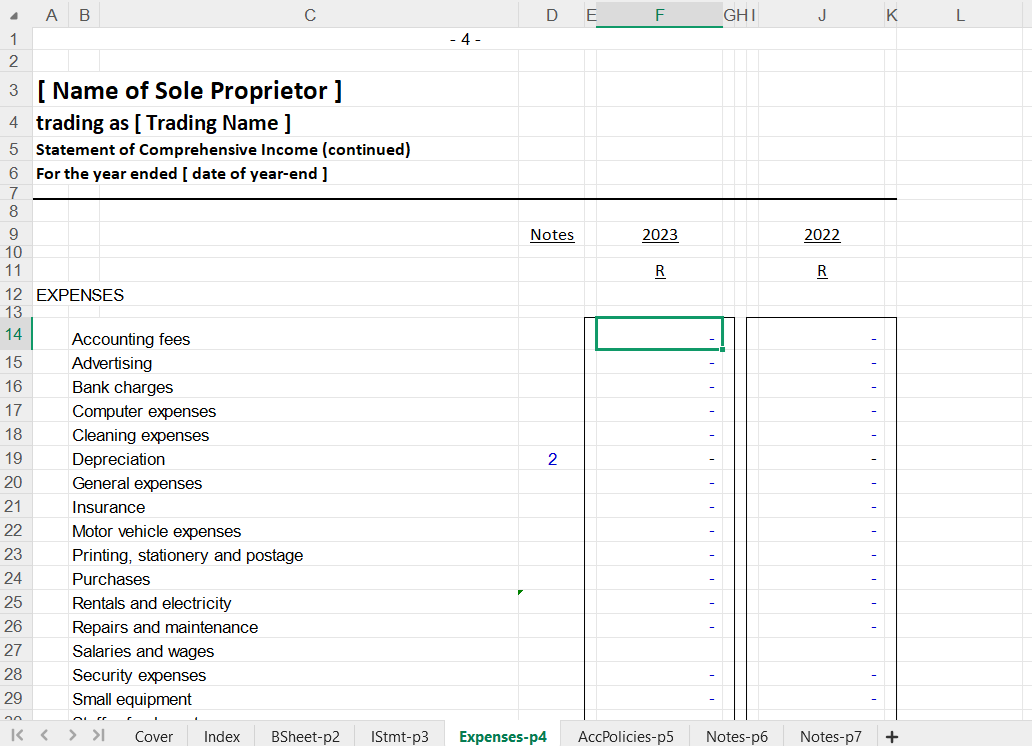Switch to the Notes-p6 tab
This screenshot has height=746, width=1032.
pyautogui.click(x=736, y=736)
